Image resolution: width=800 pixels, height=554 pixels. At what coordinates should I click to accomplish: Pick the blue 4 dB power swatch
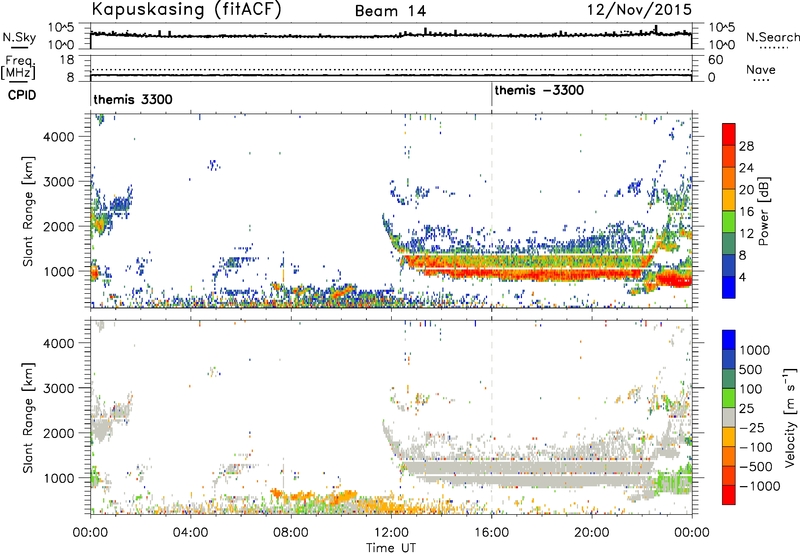(729, 288)
